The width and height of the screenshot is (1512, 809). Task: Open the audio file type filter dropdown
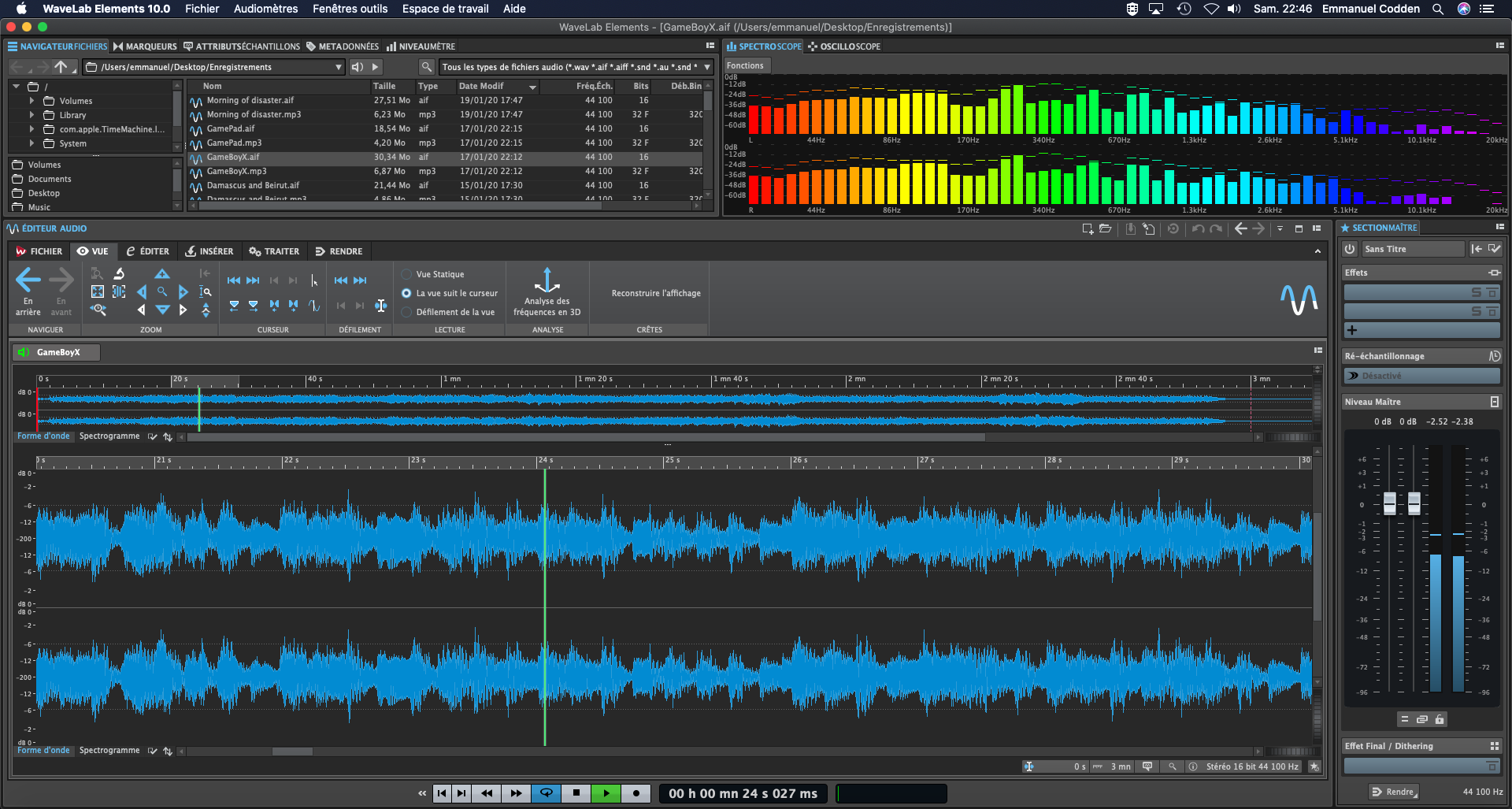pyautogui.click(x=706, y=67)
